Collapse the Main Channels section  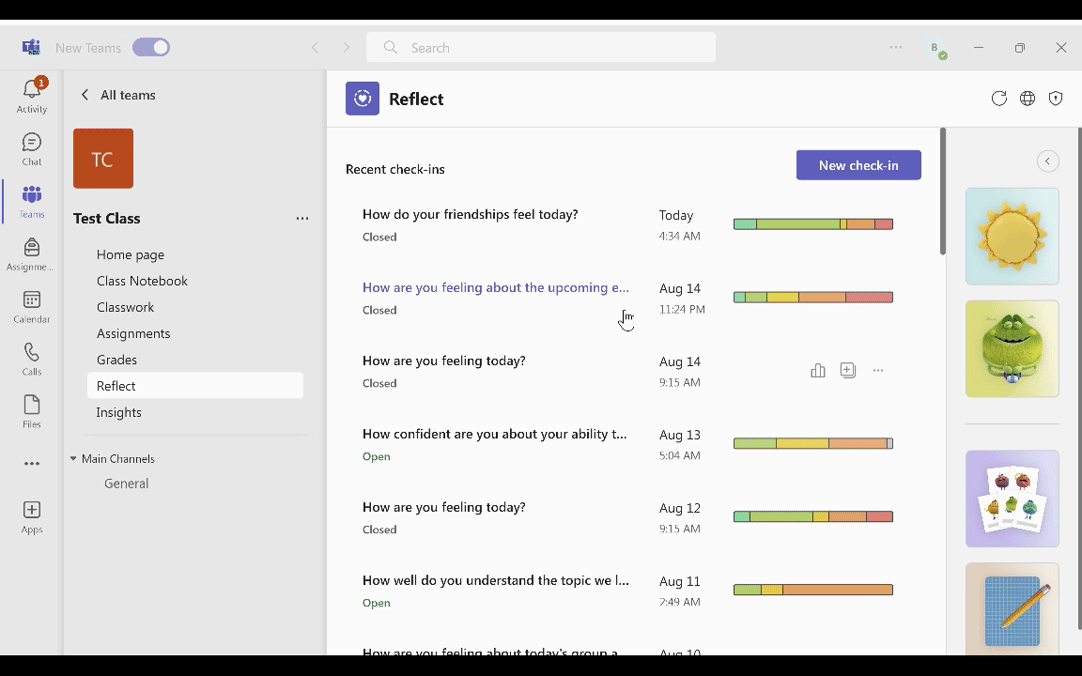coord(71,458)
